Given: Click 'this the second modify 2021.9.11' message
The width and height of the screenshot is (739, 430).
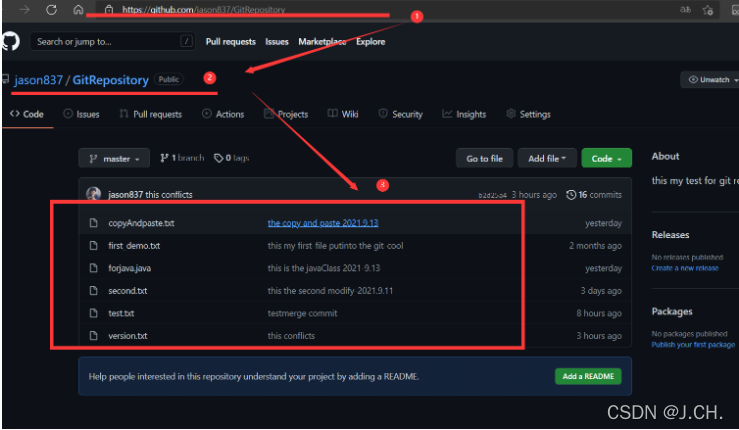Looking at the screenshot, I should pos(330,291).
